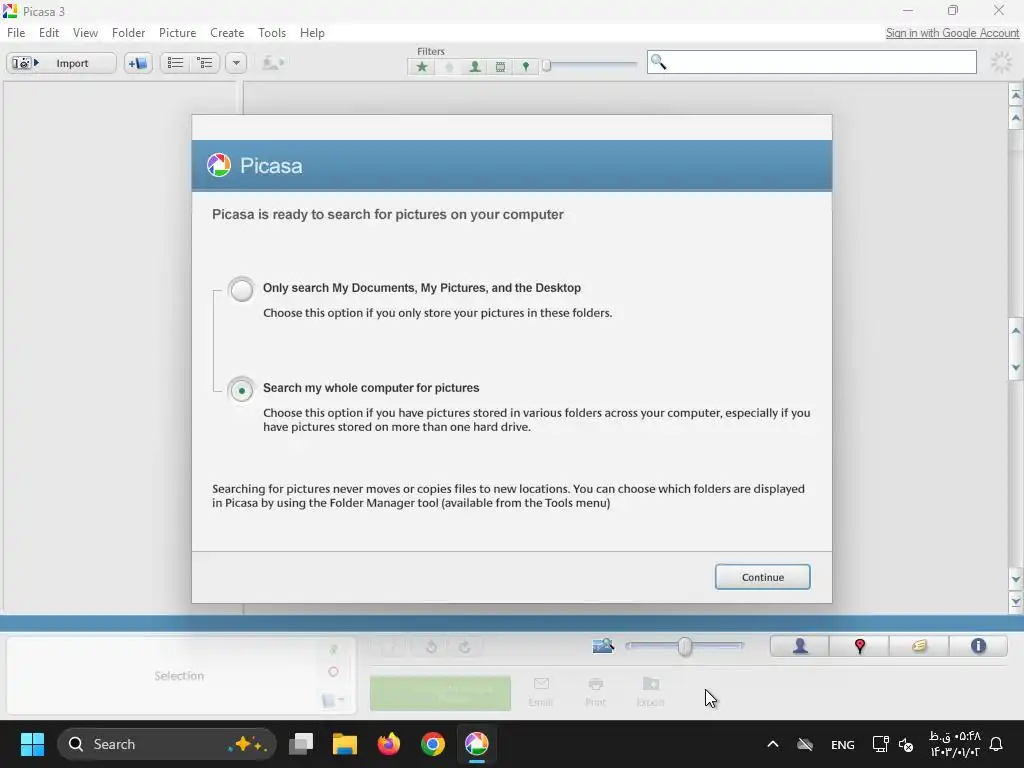Click the green upload button in tray
The height and width of the screenshot is (768, 1024).
[440, 693]
